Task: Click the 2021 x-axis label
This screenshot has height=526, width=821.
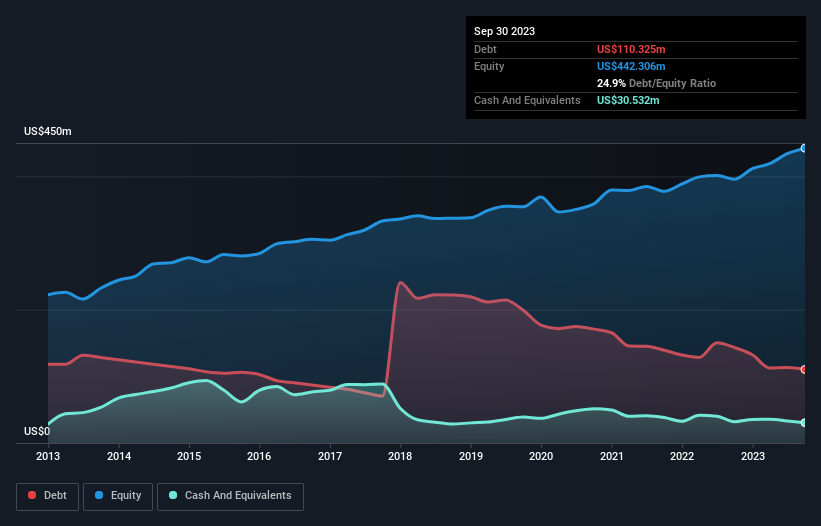Action: 612,456
